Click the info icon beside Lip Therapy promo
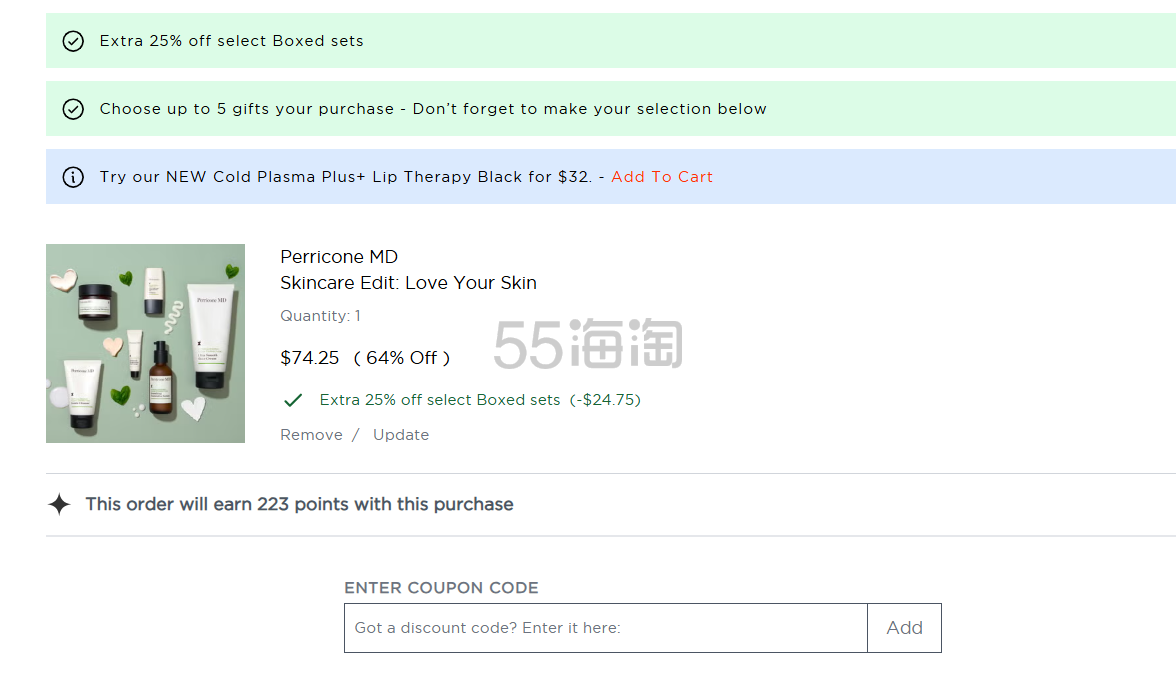 pyautogui.click(x=73, y=177)
